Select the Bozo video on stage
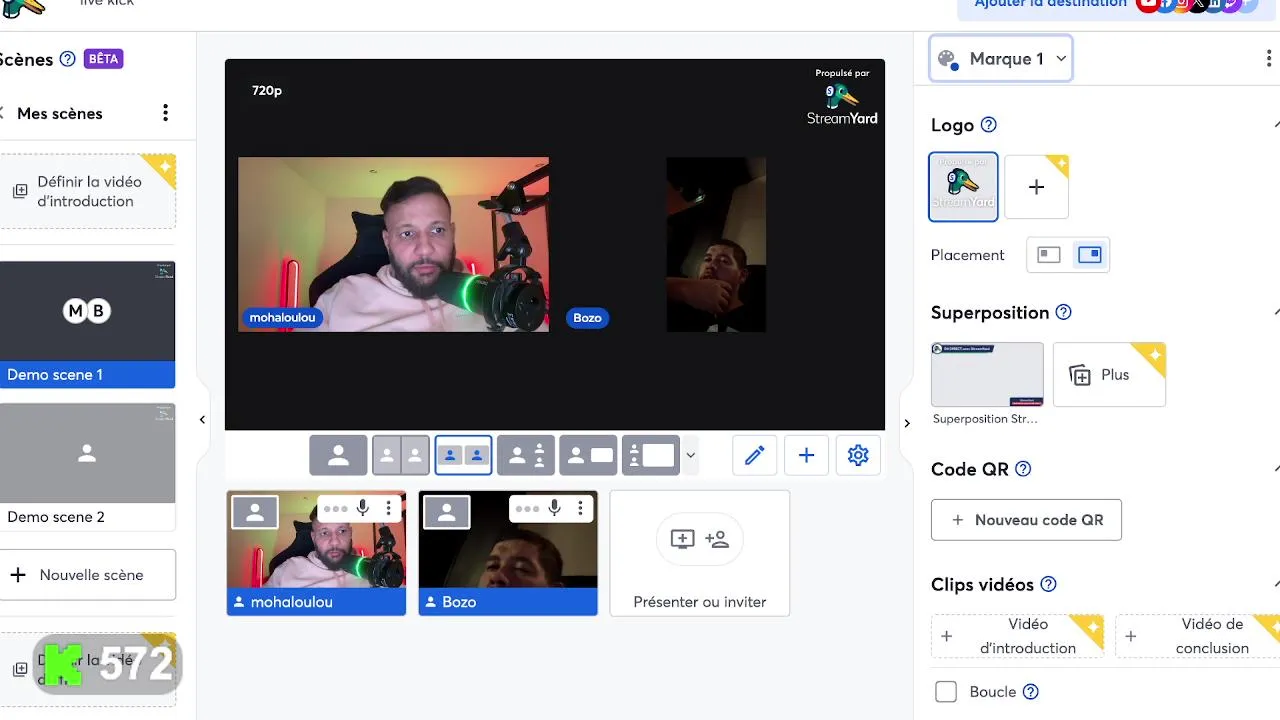Screen dimensions: 1280x720 click(716, 244)
